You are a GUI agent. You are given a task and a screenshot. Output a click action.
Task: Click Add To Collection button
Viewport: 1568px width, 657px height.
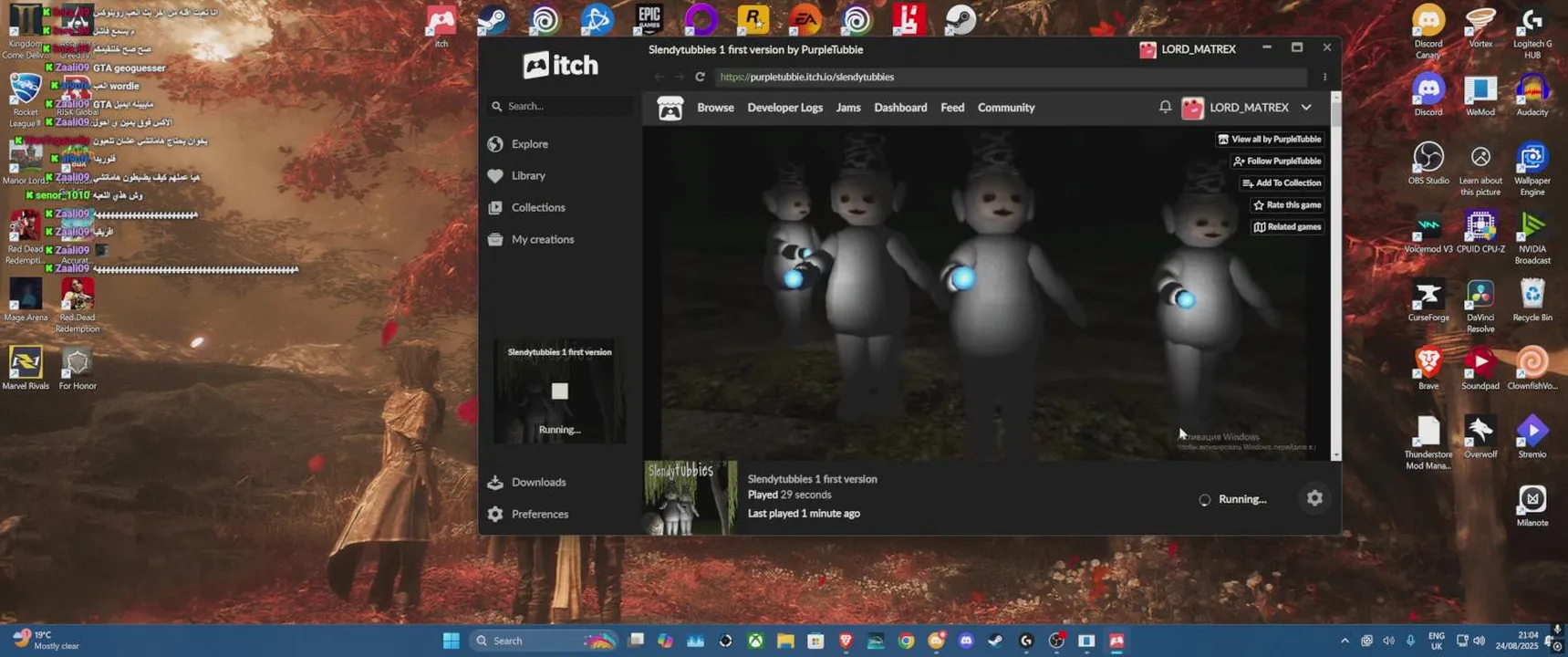click(1282, 183)
